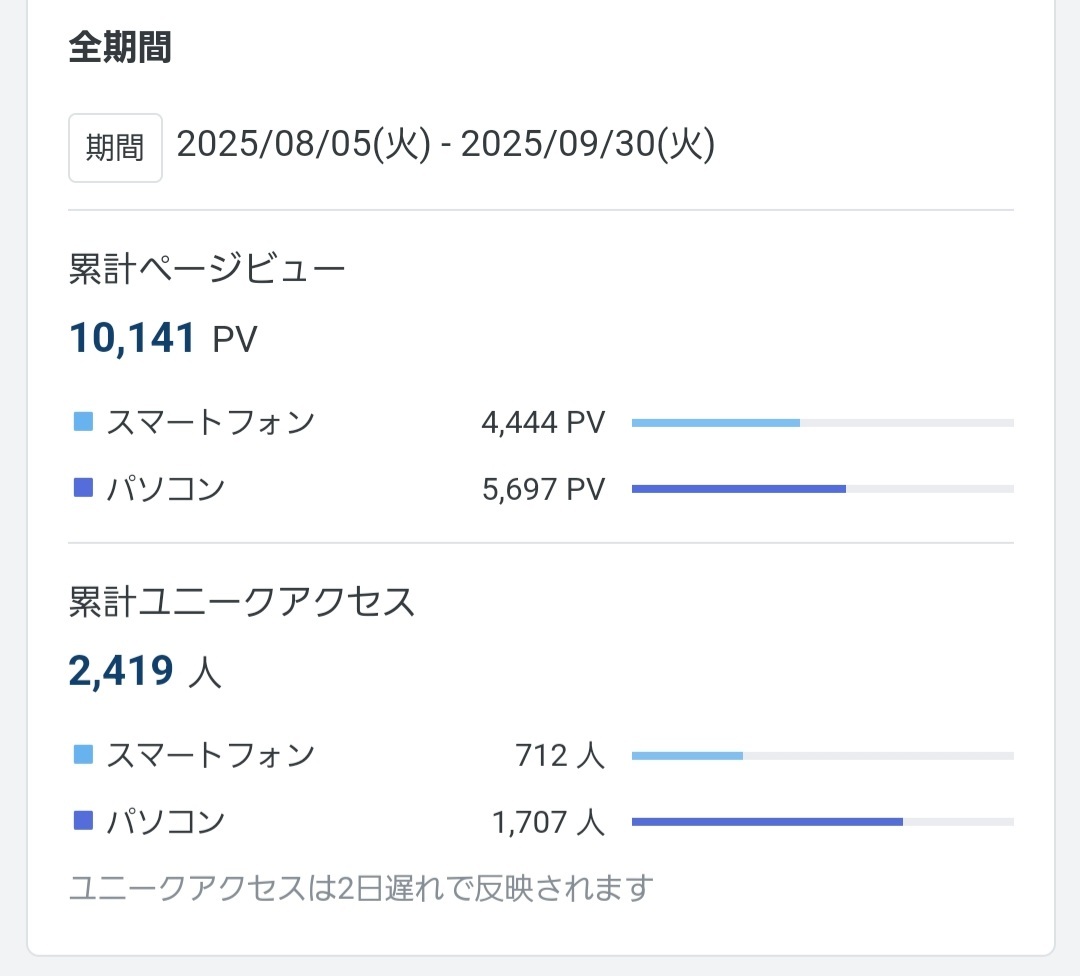Click パソコン label in unique access section
The image size is (1080, 976).
(165, 822)
